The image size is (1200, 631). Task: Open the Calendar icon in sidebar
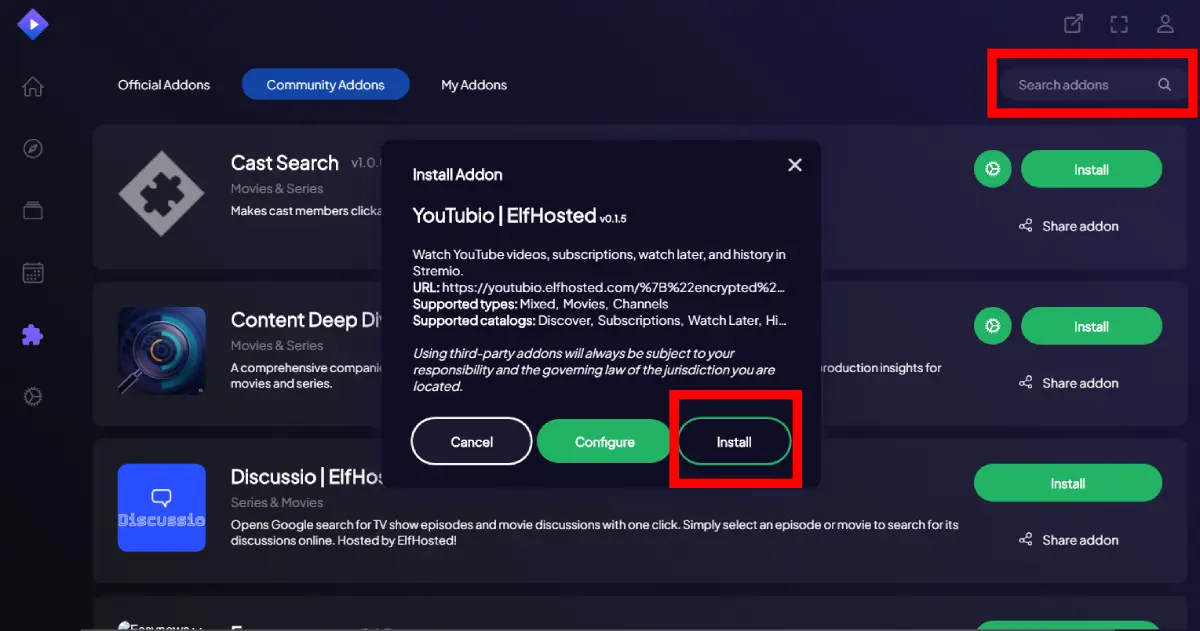pyautogui.click(x=33, y=272)
